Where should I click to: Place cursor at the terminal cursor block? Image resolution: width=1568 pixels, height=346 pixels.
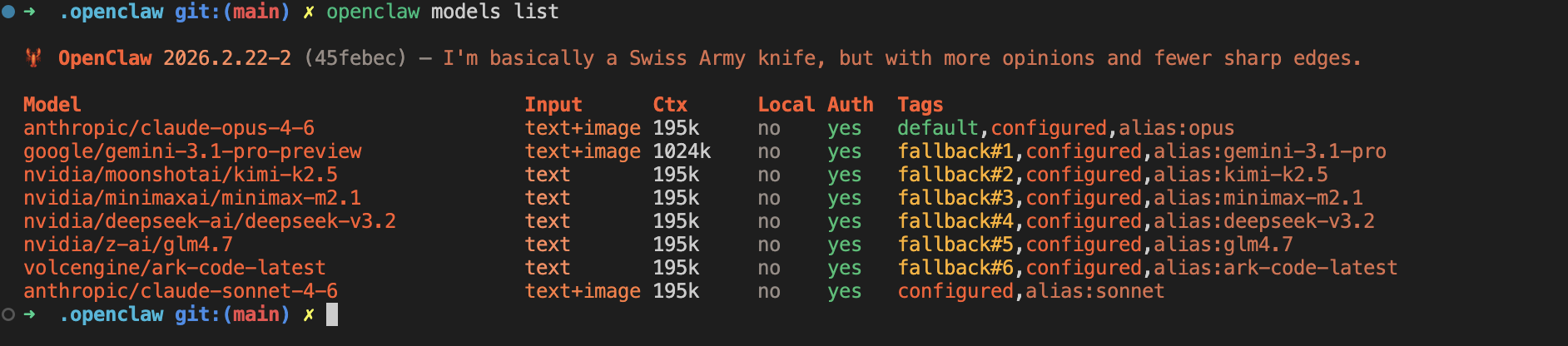pos(332,314)
